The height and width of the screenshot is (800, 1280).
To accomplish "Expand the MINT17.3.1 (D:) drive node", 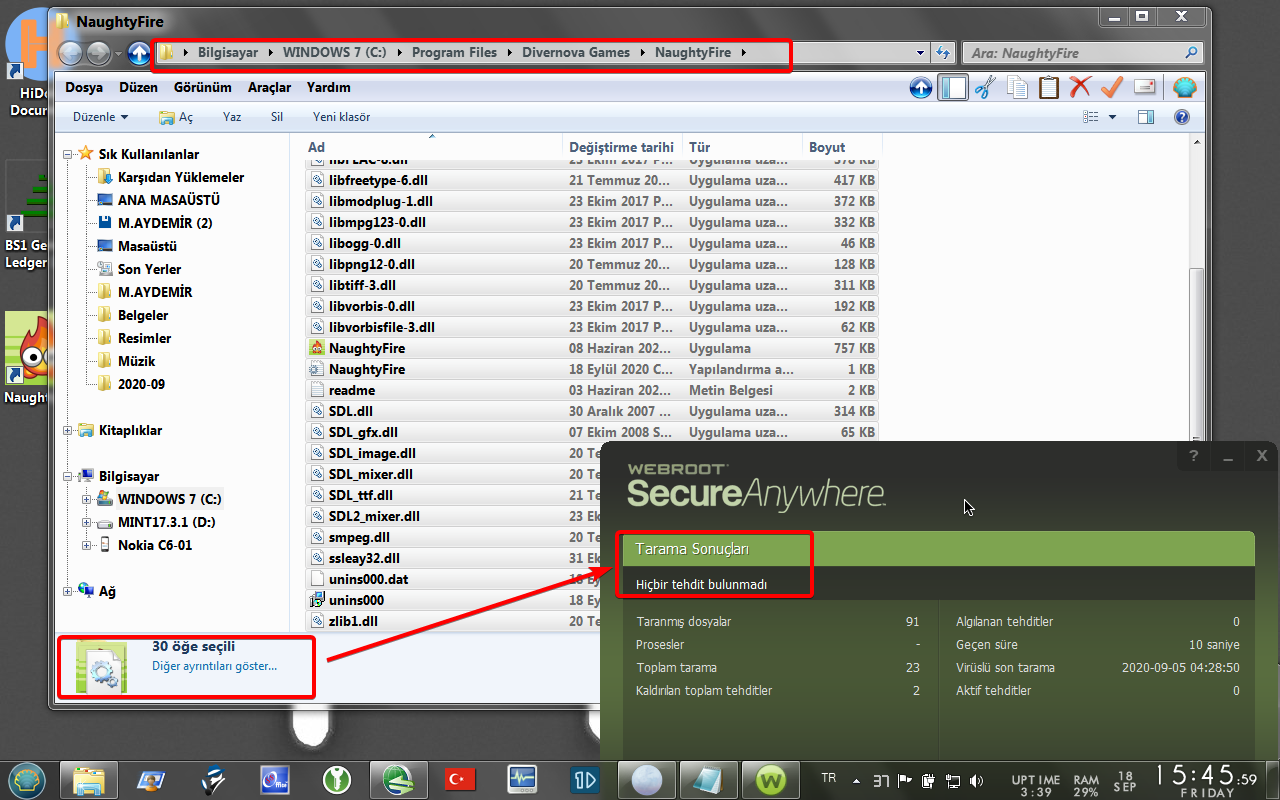I will click(x=87, y=522).
